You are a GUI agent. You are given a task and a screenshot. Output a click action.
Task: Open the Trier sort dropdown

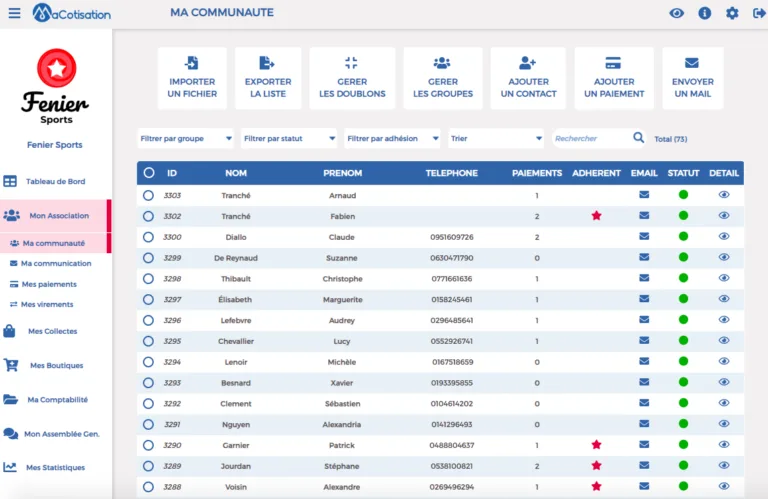coord(496,139)
